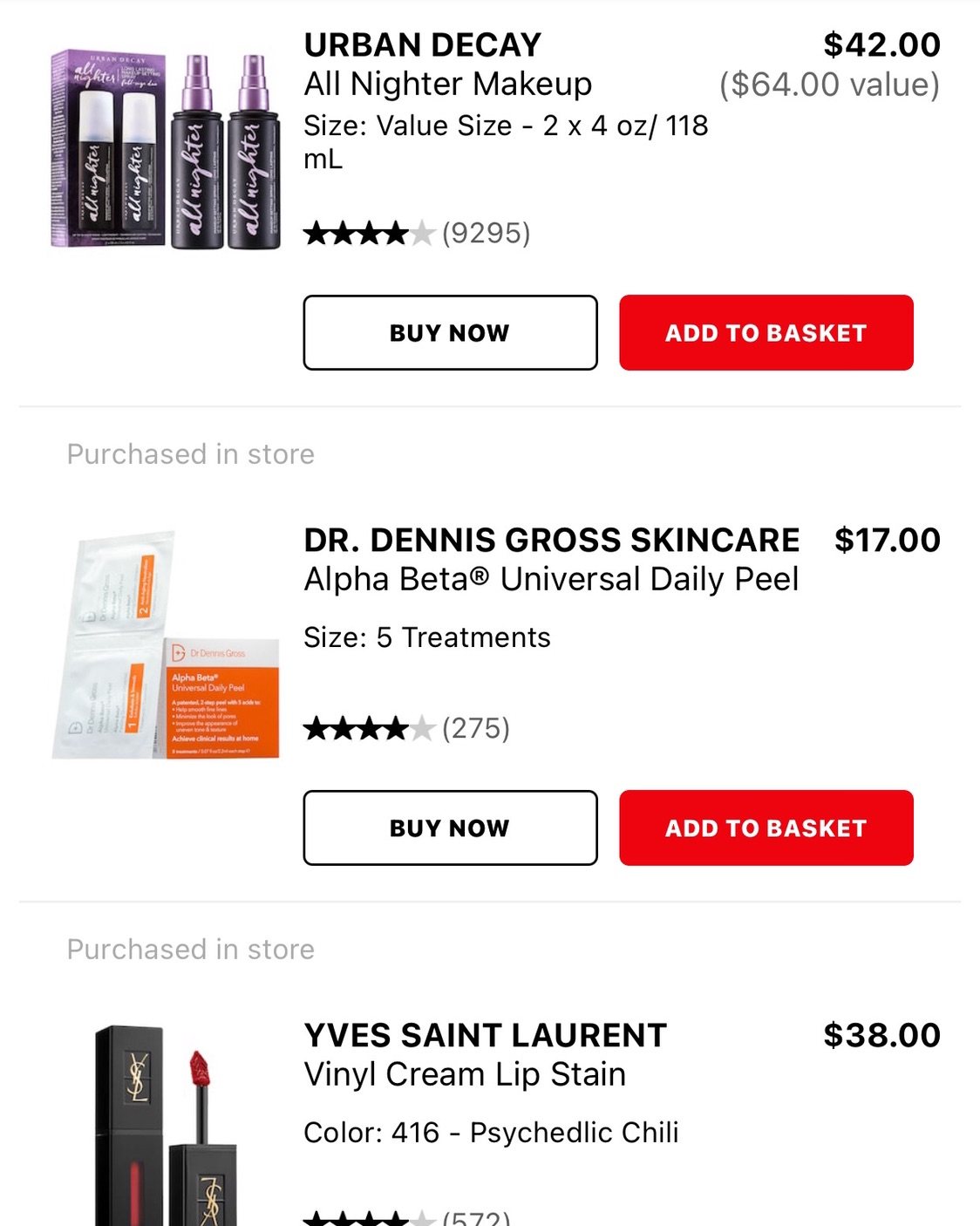Tap the $38.00 price of YSL lip stain
This screenshot has height=1226, width=980.
(881, 1035)
